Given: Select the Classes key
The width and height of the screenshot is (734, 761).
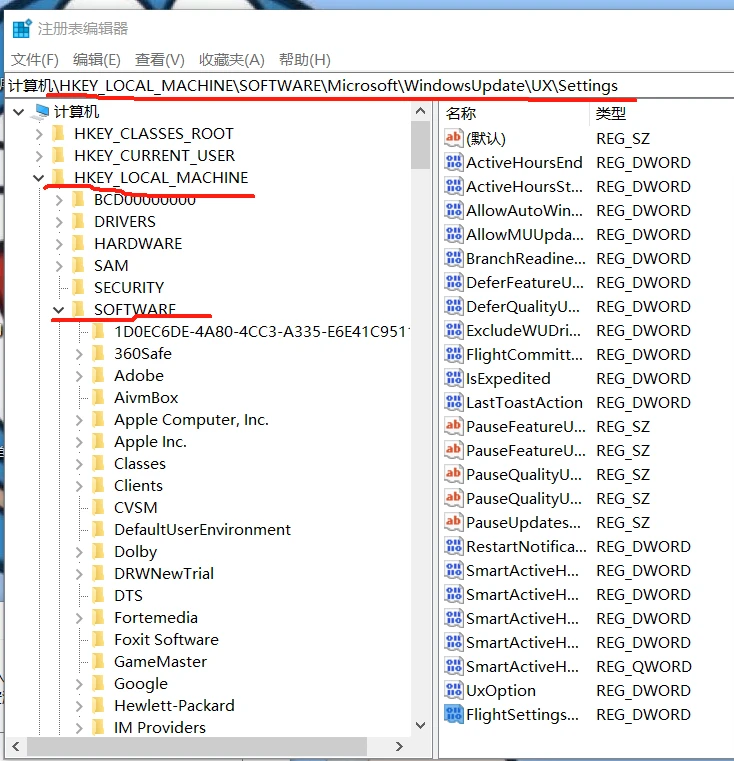Looking at the screenshot, I should [x=140, y=463].
